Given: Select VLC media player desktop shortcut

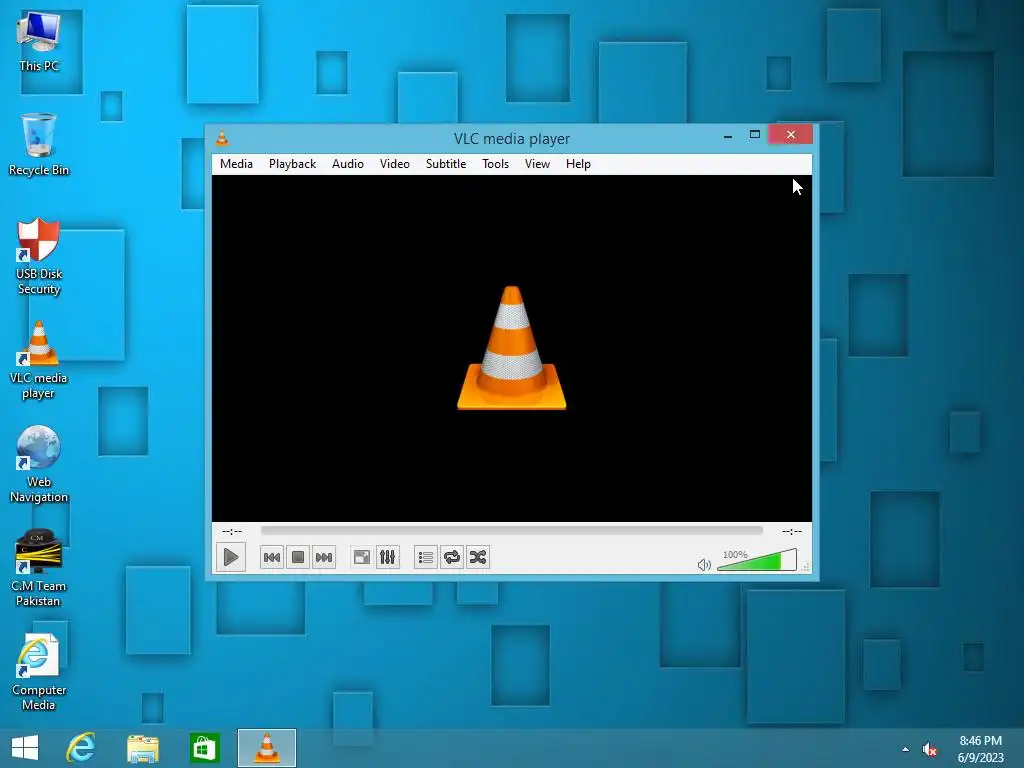Looking at the screenshot, I should pos(39,360).
